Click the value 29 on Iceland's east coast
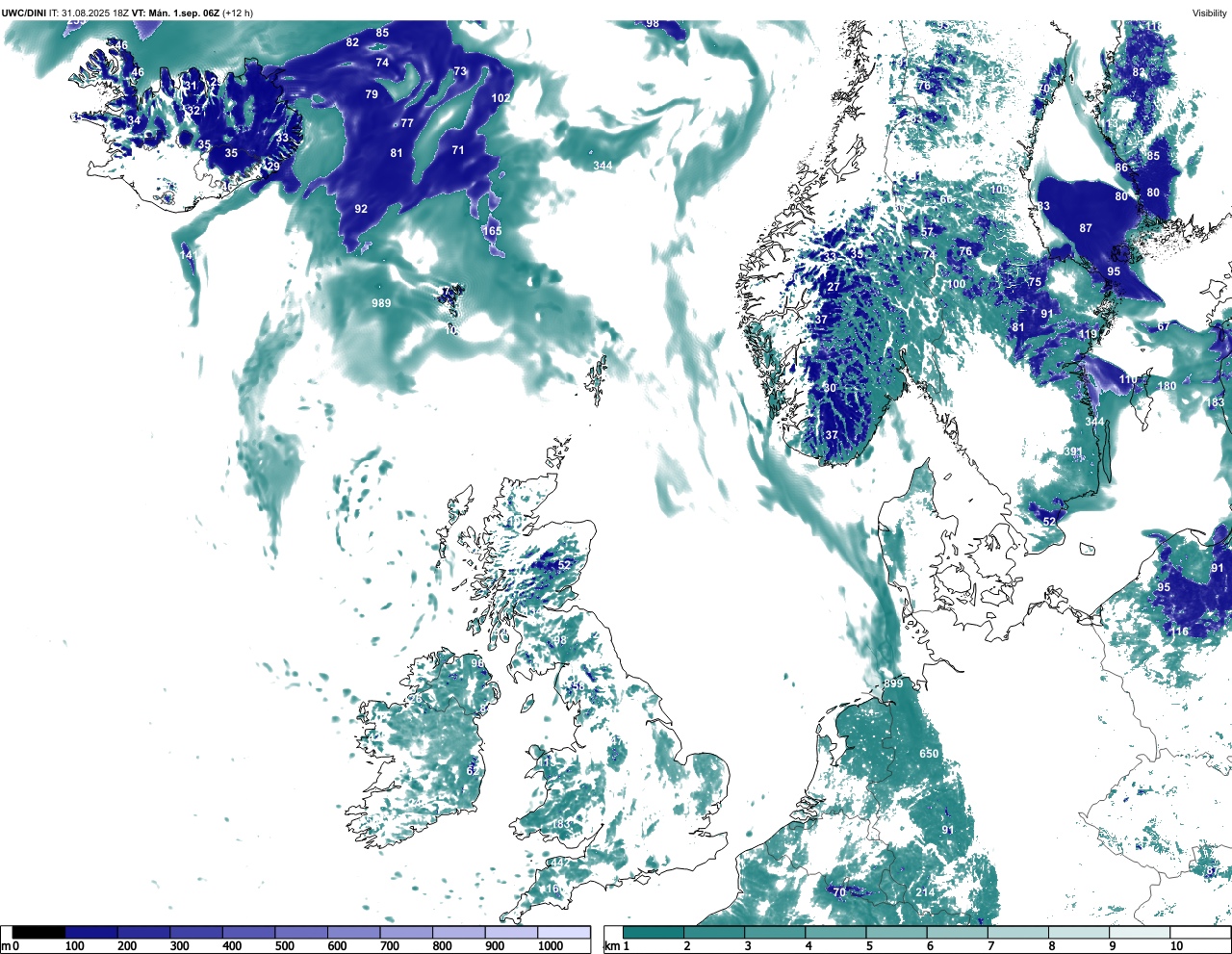The height and width of the screenshot is (954, 1232). [273, 167]
